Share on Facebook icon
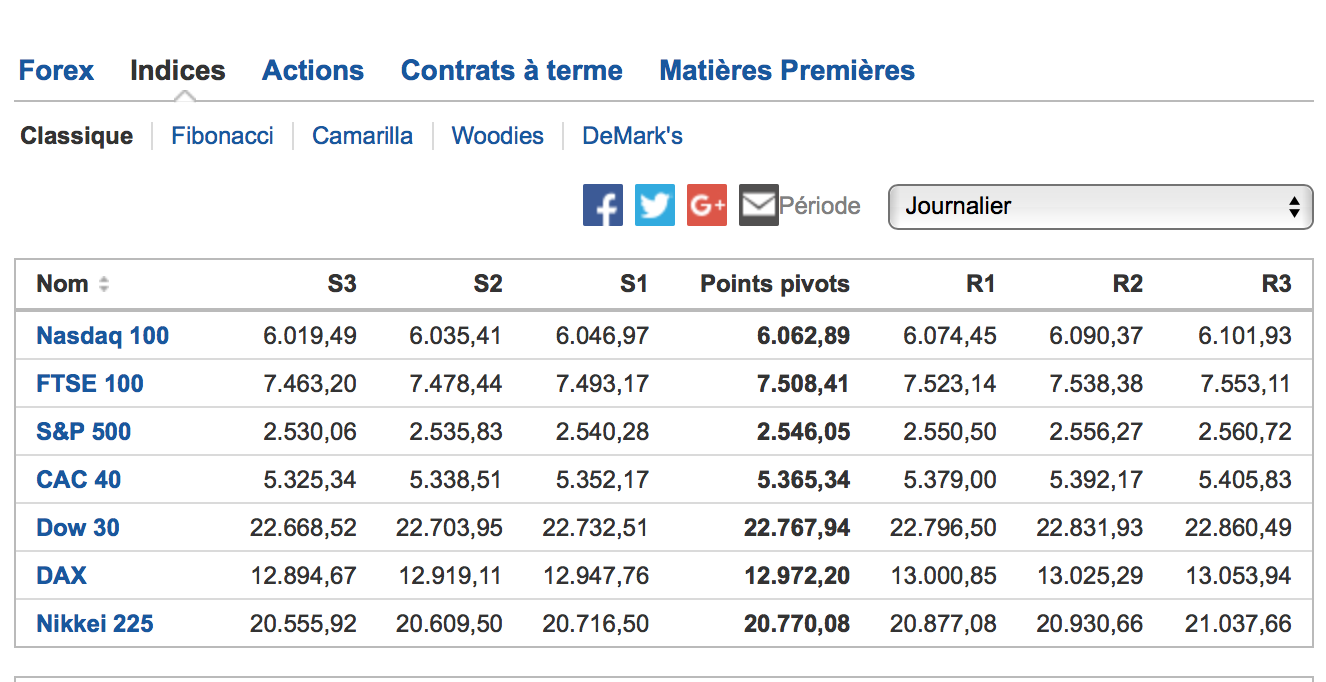1326x682 pixels. pyautogui.click(x=602, y=206)
